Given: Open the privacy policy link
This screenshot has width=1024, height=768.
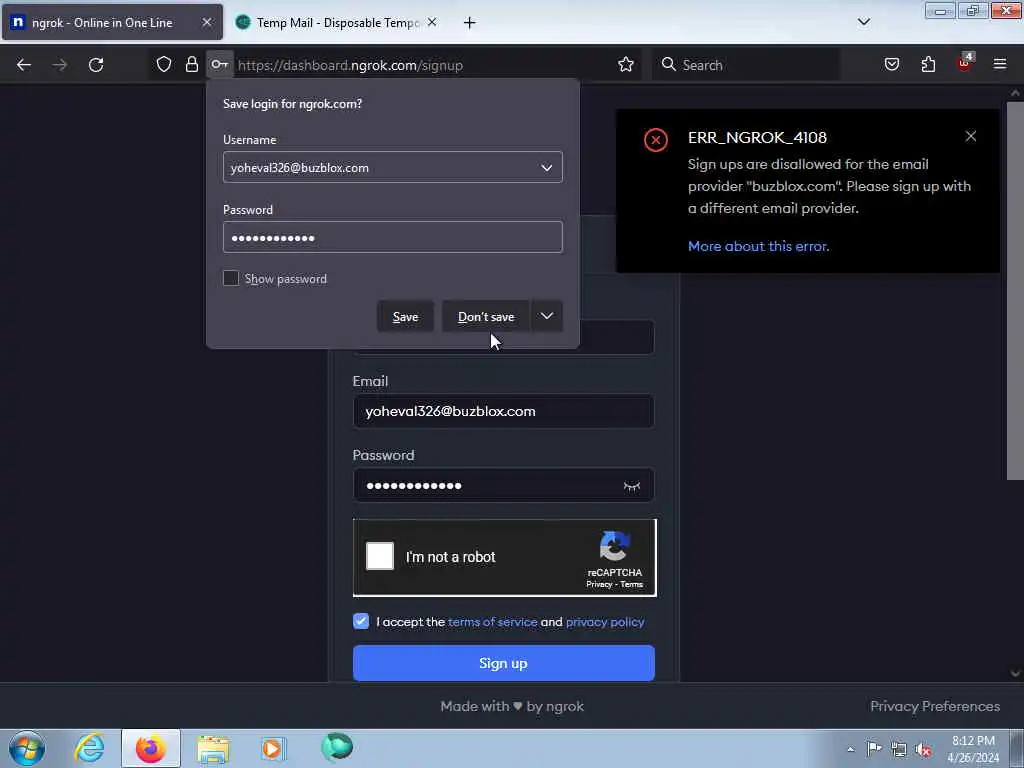Looking at the screenshot, I should tap(605, 622).
